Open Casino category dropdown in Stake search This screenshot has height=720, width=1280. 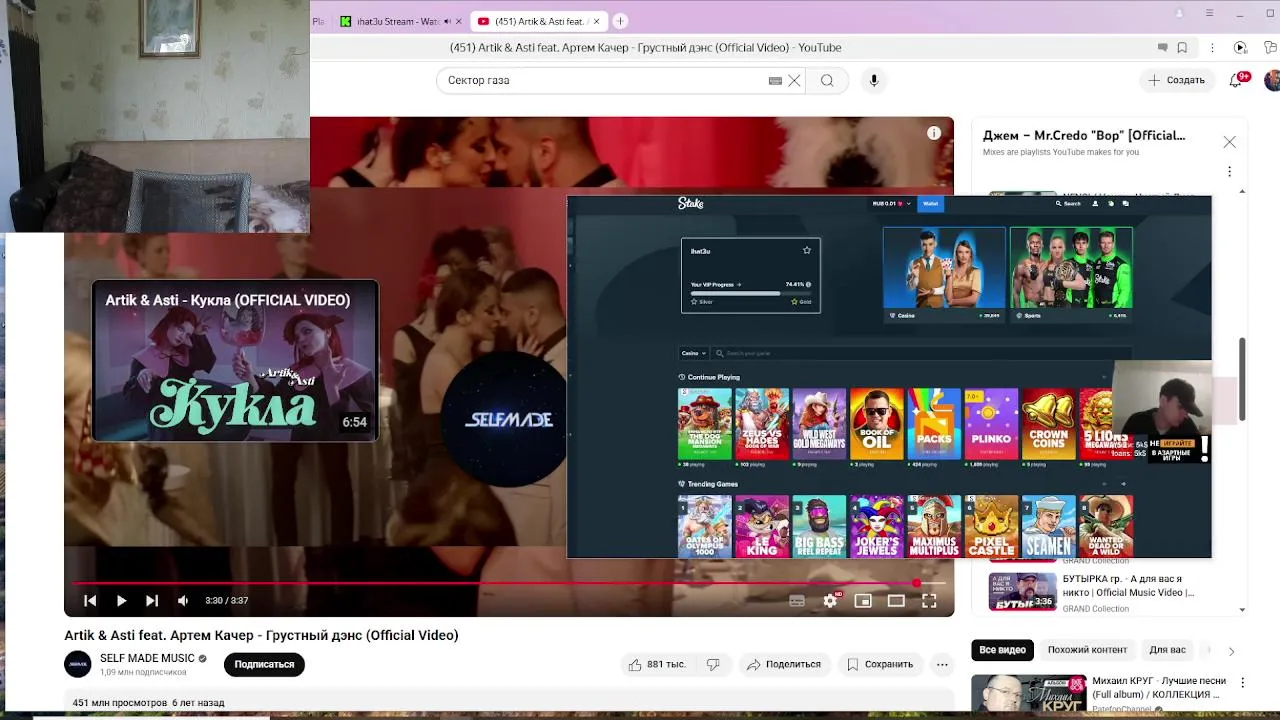[x=694, y=353]
